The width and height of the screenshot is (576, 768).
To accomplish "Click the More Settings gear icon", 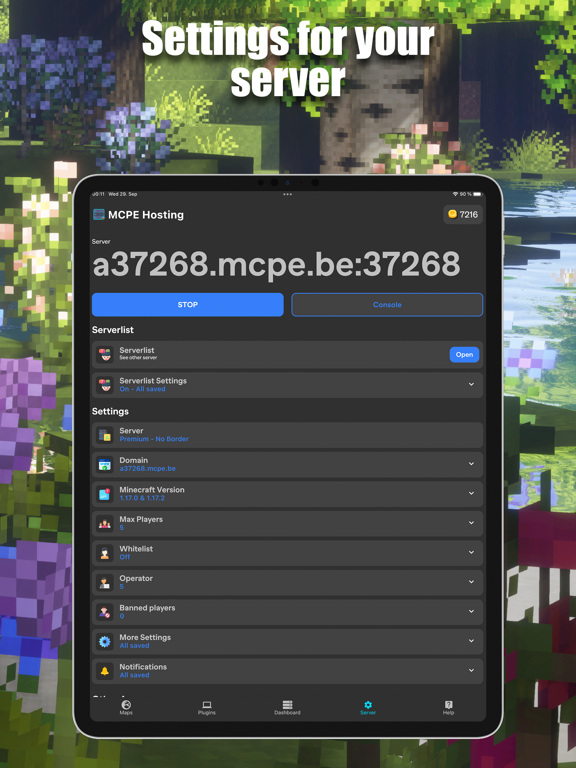I will pyautogui.click(x=105, y=642).
